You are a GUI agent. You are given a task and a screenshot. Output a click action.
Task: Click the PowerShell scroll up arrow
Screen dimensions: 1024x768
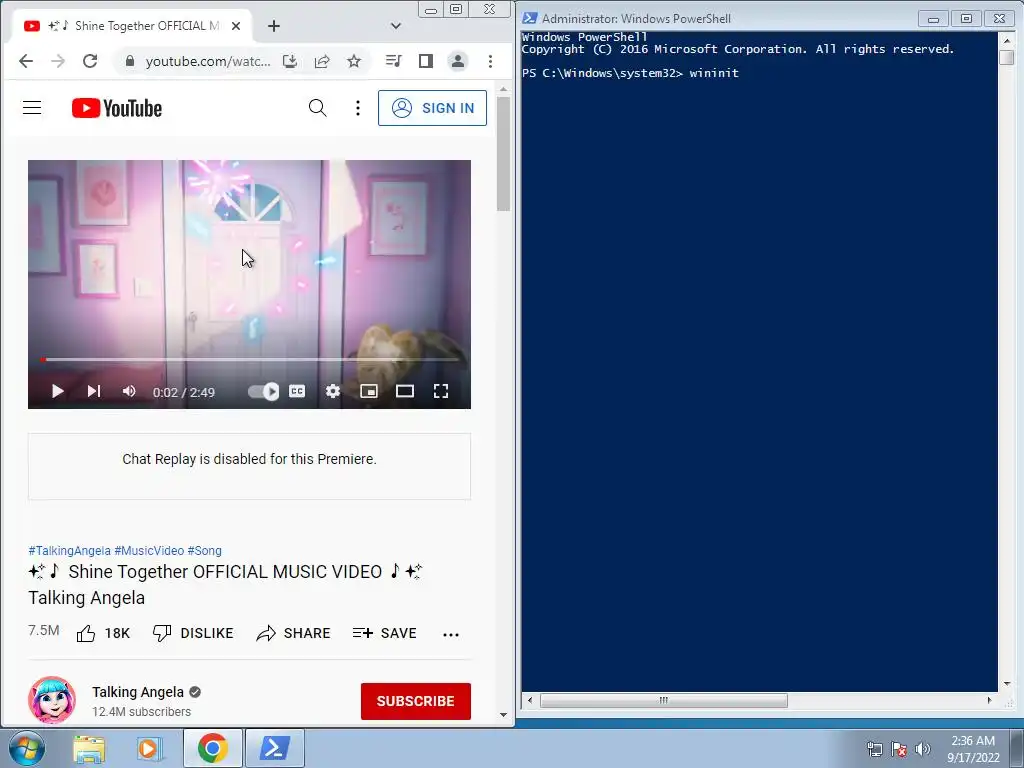(1006, 40)
